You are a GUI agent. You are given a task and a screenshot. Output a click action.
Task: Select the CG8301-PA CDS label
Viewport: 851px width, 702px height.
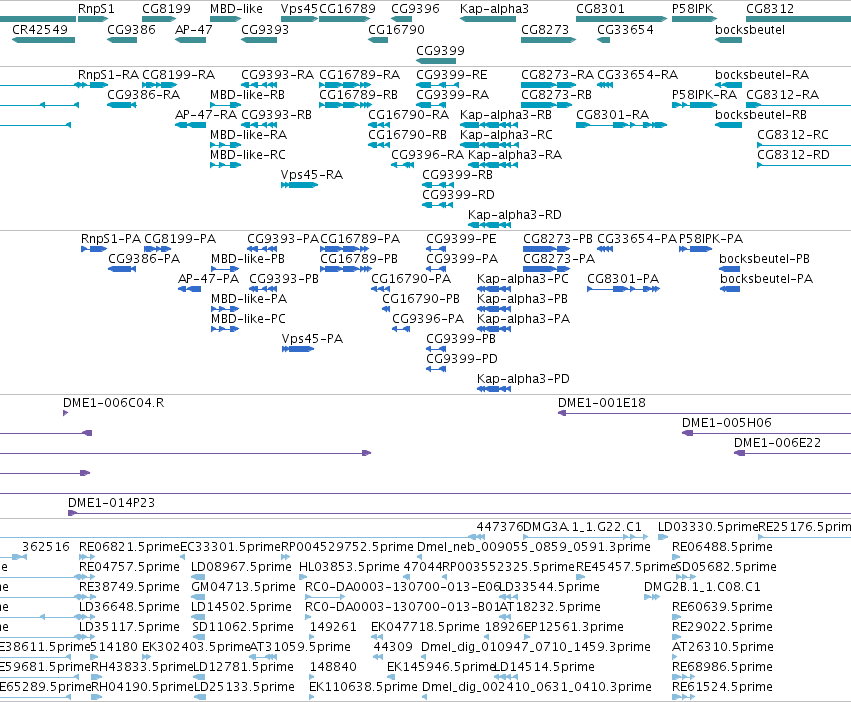(x=623, y=279)
